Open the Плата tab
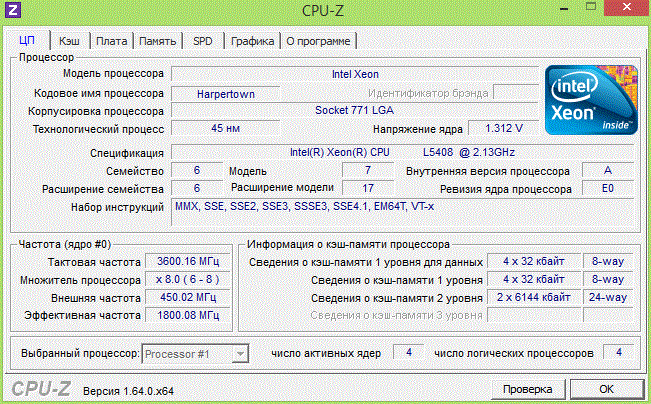The width and height of the screenshot is (651, 404). point(111,41)
